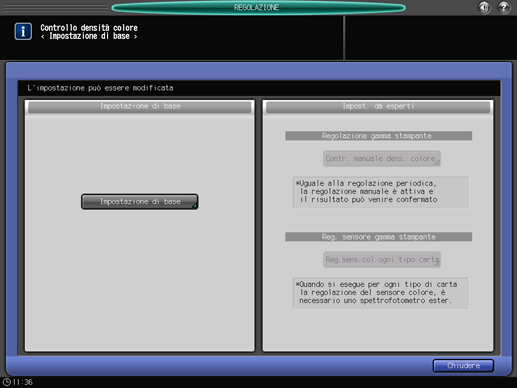Click the note starting Quando si esegue per ogni tipo
The image size is (517, 388).
coord(381,293)
